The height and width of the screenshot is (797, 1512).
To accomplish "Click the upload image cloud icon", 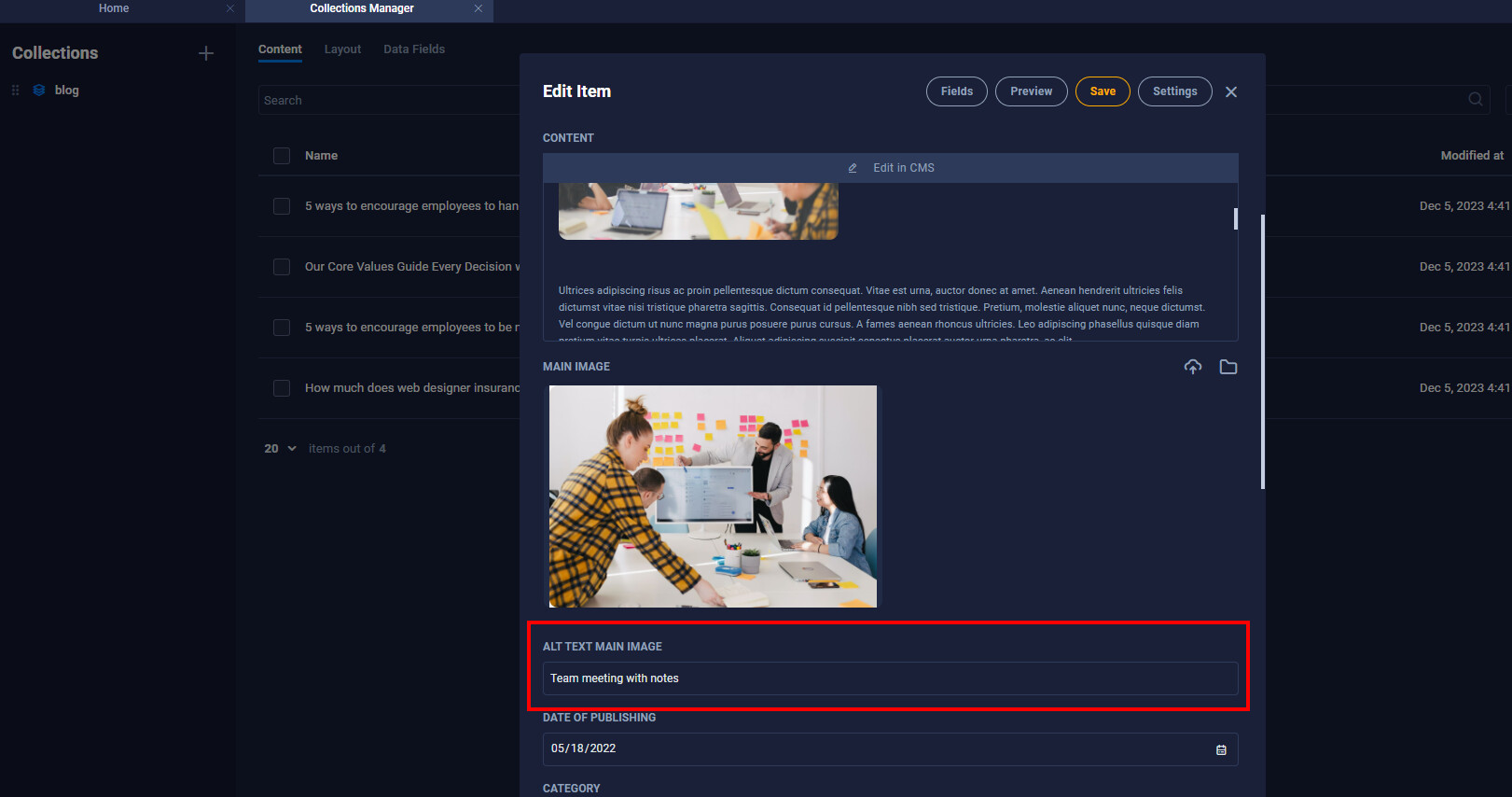I will tap(1193, 367).
